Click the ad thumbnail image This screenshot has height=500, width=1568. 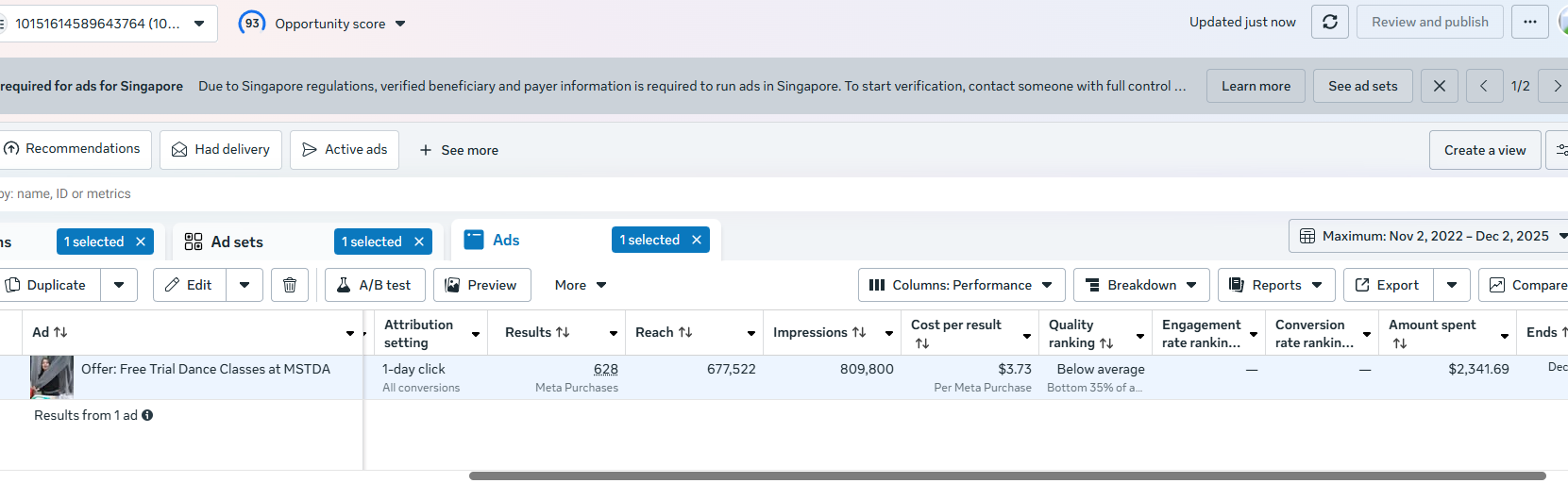click(52, 377)
